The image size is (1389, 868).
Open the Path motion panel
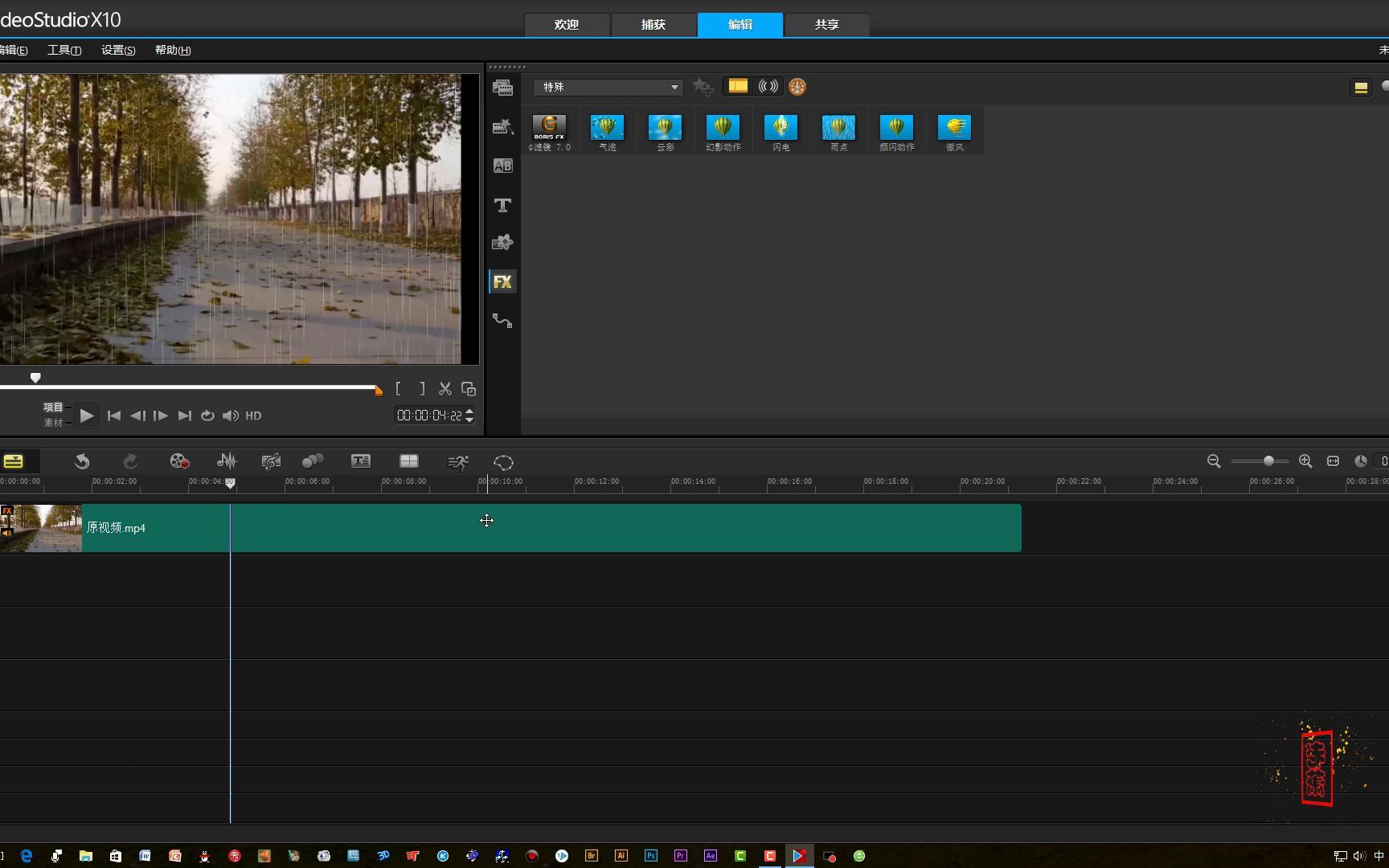[502, 321]
